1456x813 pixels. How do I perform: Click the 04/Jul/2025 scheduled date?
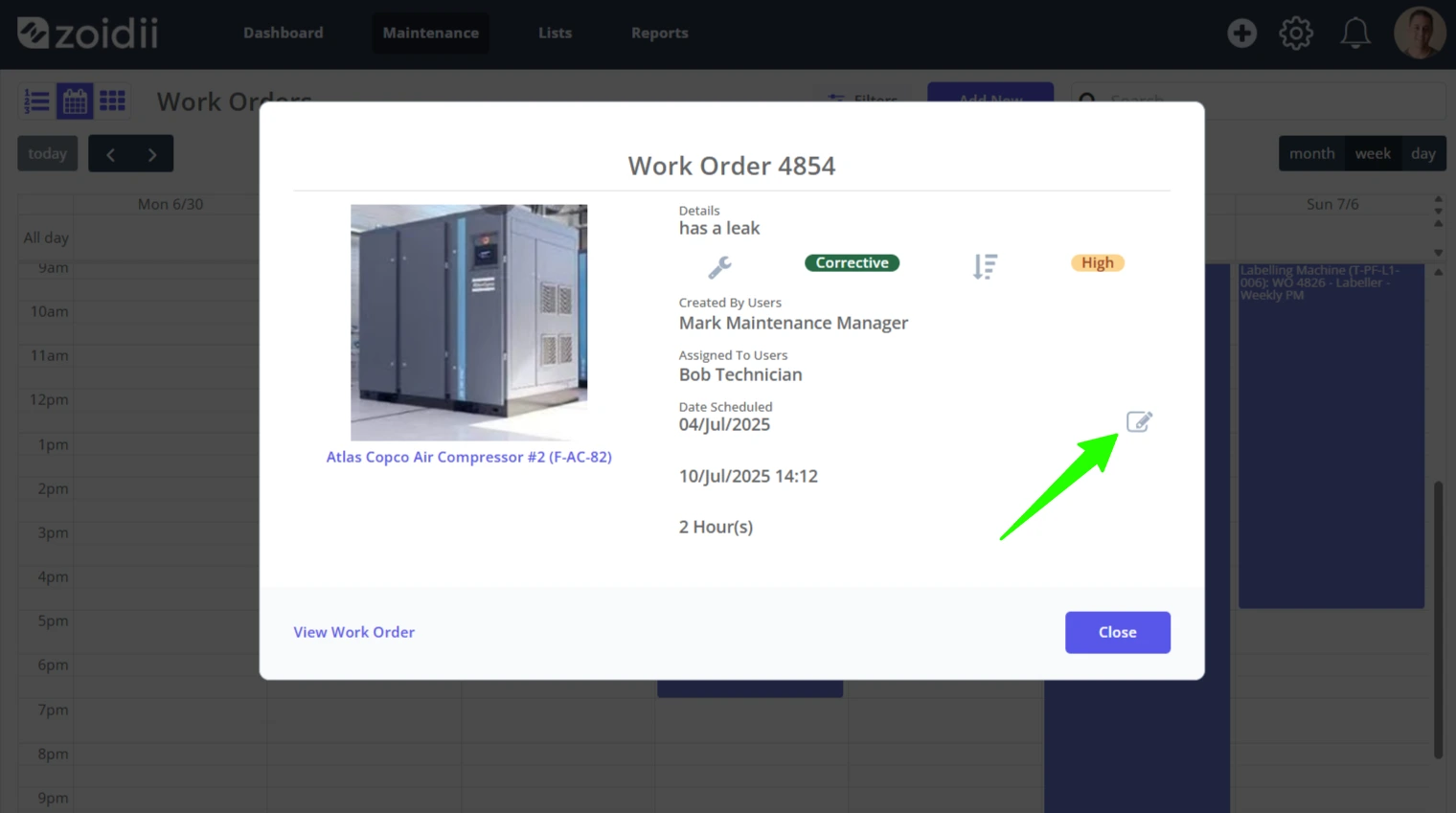[724, 424]
